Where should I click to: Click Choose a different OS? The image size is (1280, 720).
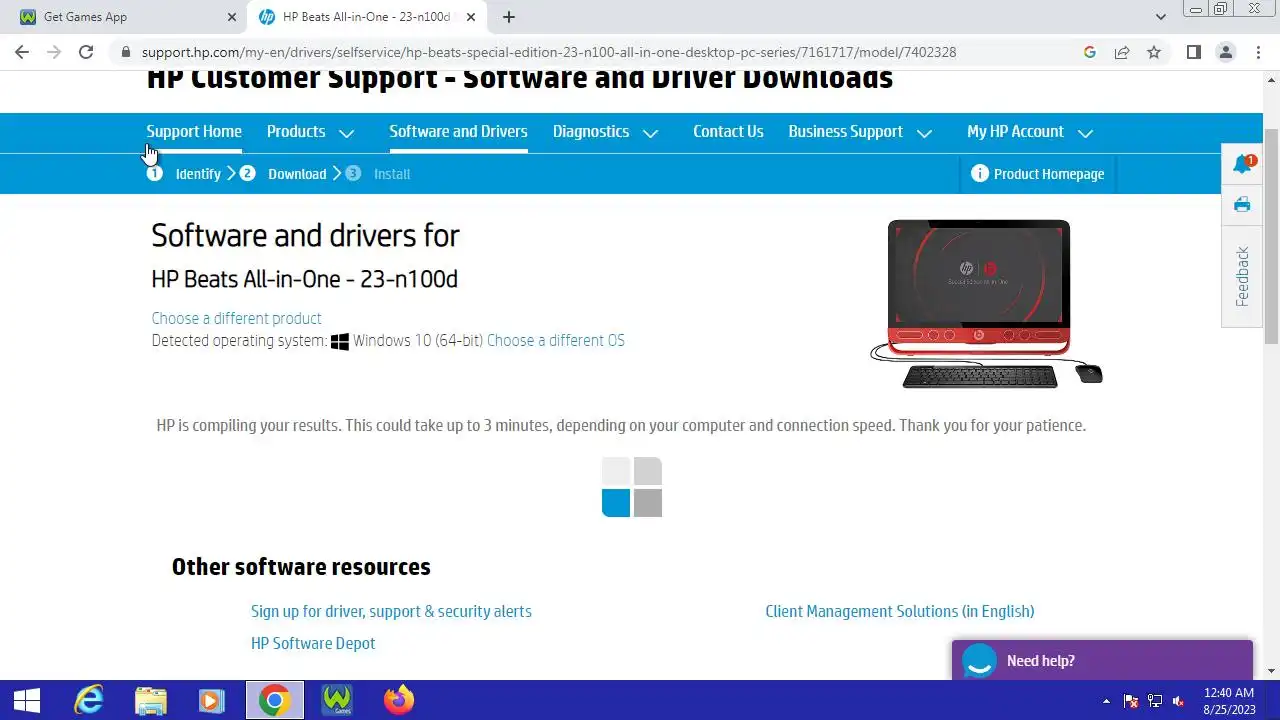(x=556, y=340)
